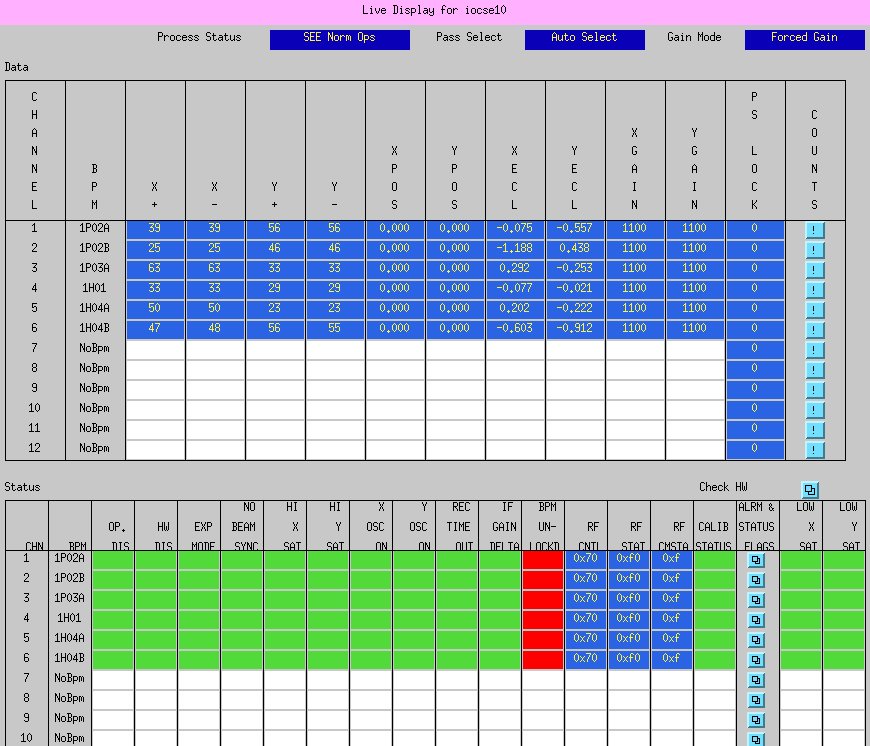Open alarm & status flags for status row 10 NoBpm
The image size is (870, 746).
coord(756,739)
